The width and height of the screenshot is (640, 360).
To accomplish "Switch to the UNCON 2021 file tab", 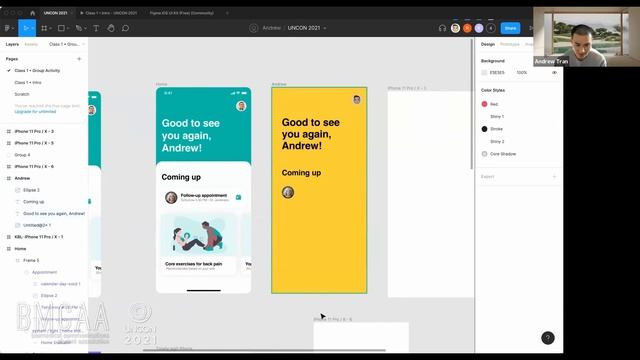I will point(56,13).
